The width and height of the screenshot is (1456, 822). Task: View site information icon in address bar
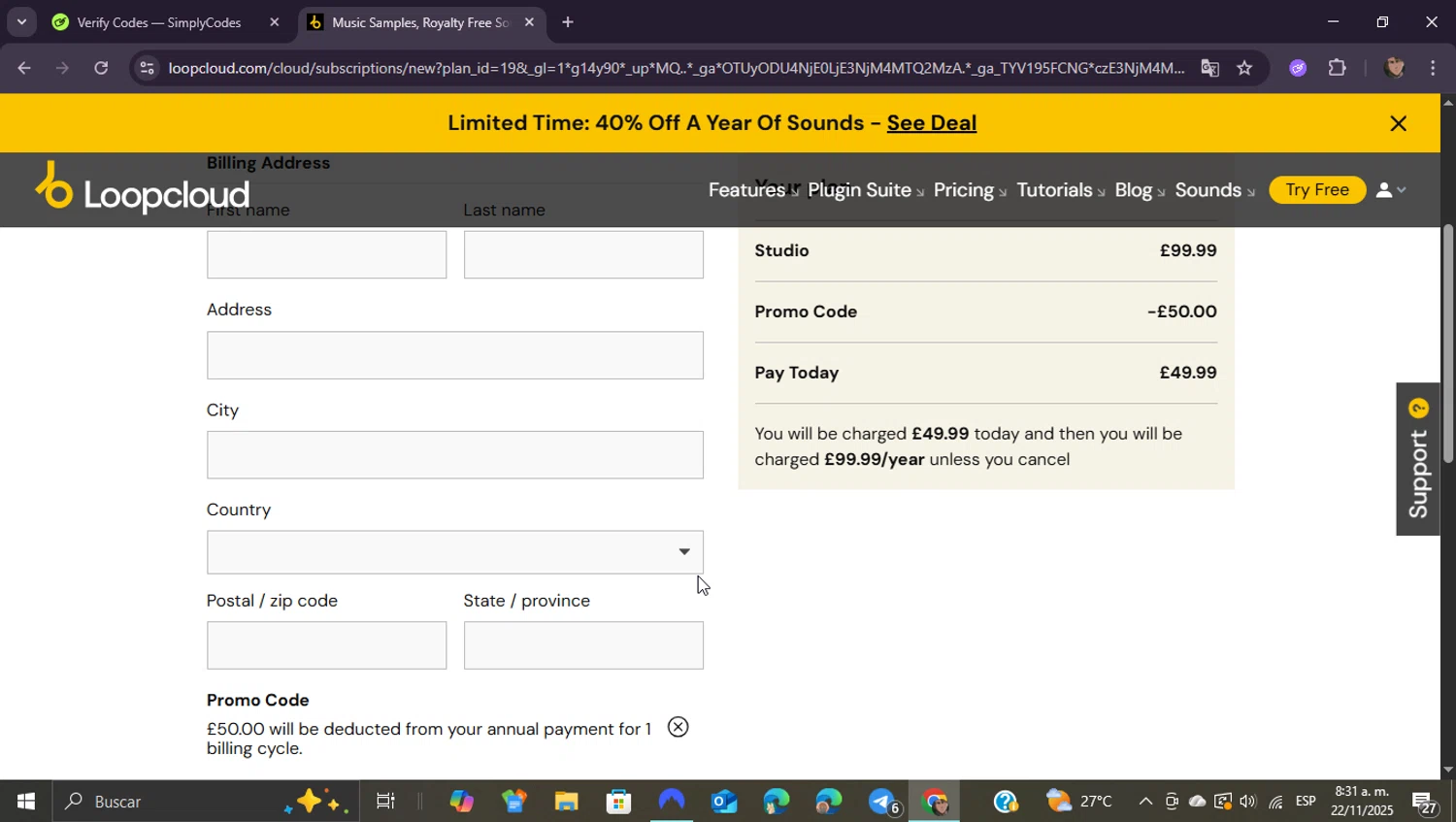[x=147, y=68]
